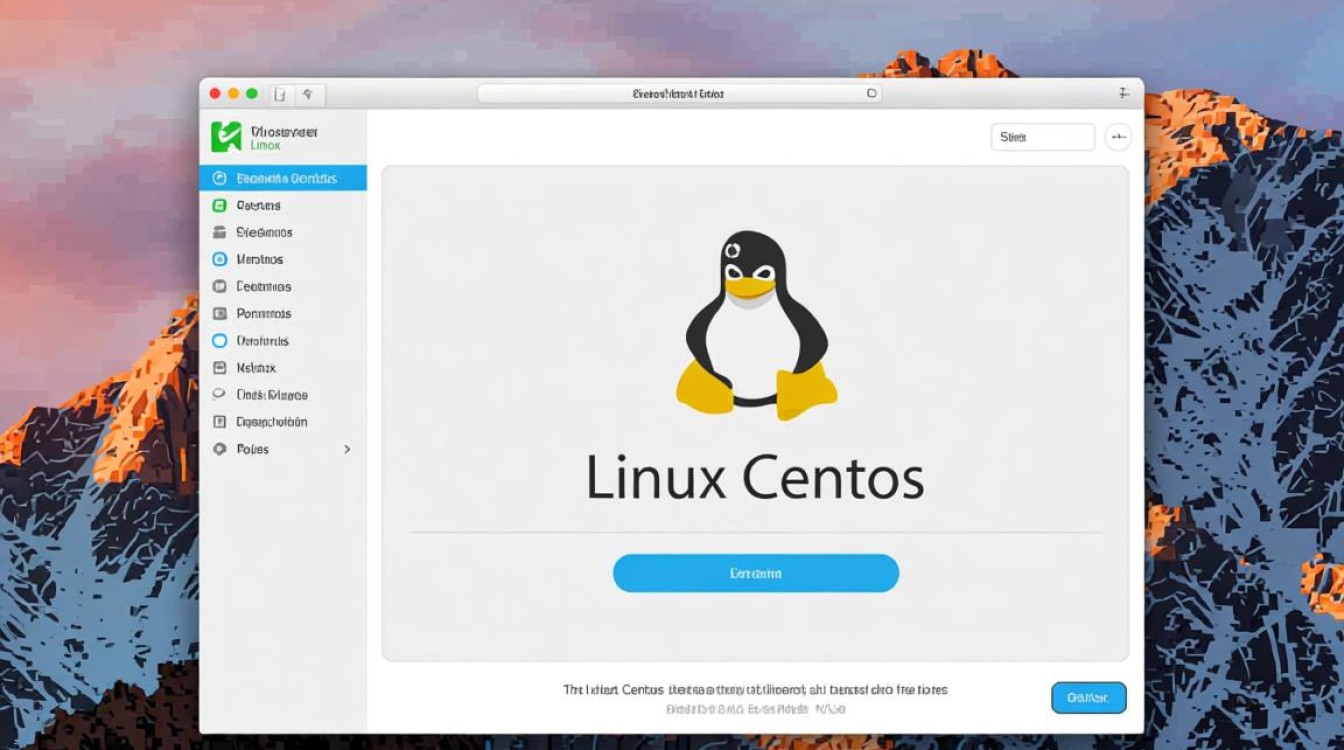This screenshot has height=750, width=1344.
Task: Select the blue ring icon in the sidebar
Action: [x=222, y=340]
